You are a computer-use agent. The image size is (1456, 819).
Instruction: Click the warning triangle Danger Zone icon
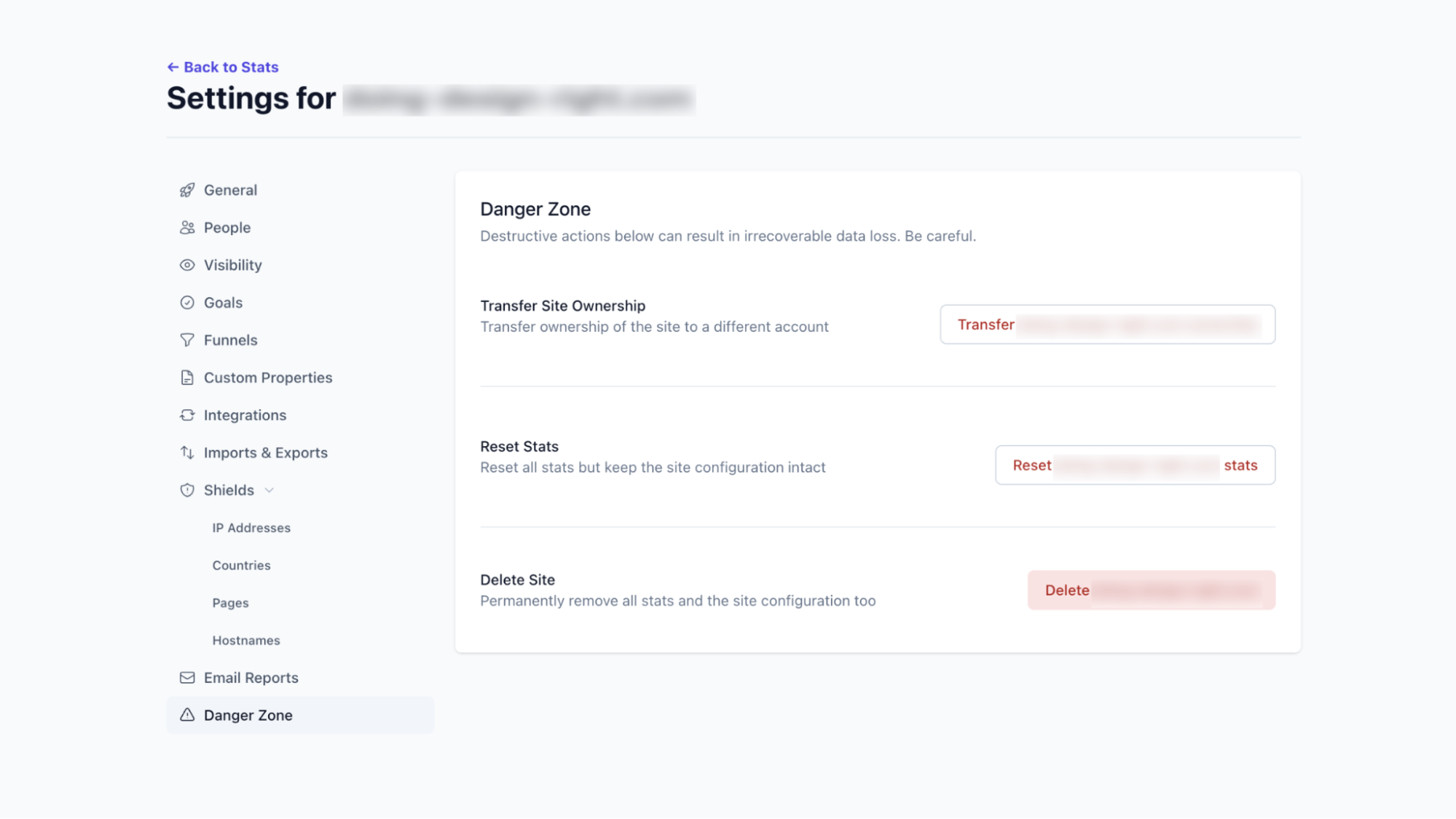pyautogui.click(x=187, y=715)
